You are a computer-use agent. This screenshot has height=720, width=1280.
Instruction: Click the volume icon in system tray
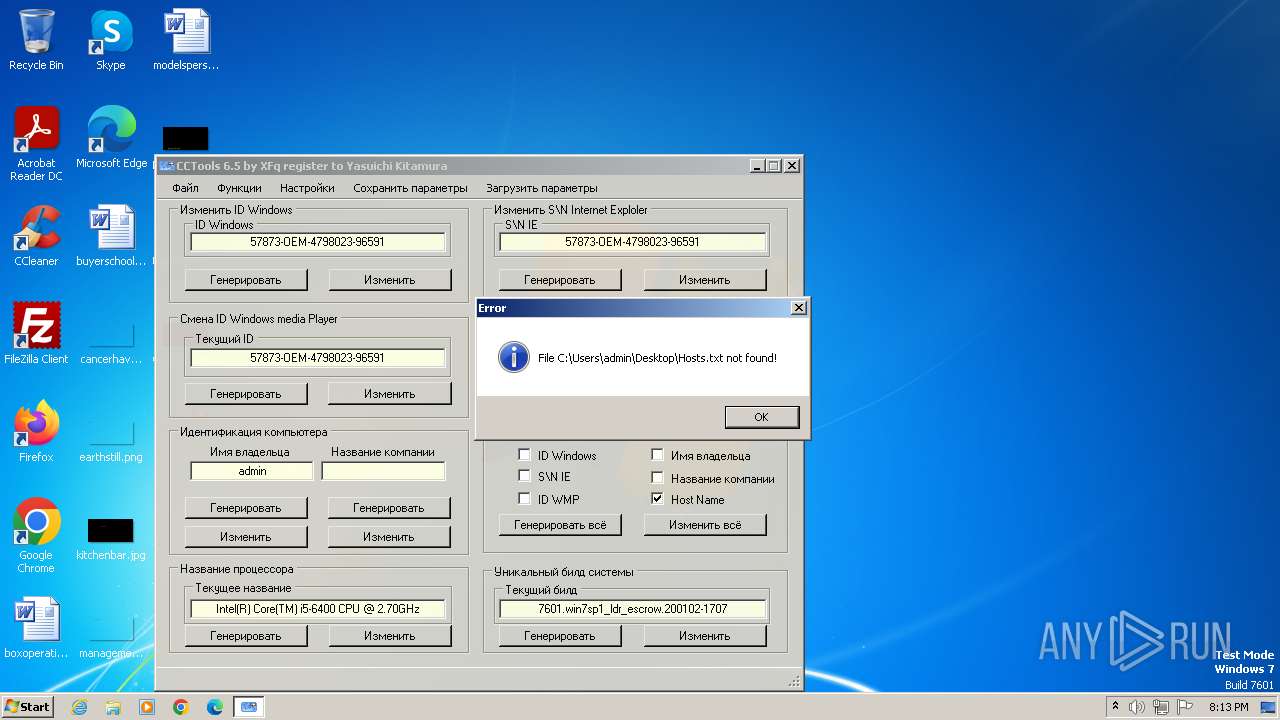(x=1137, y=707)
